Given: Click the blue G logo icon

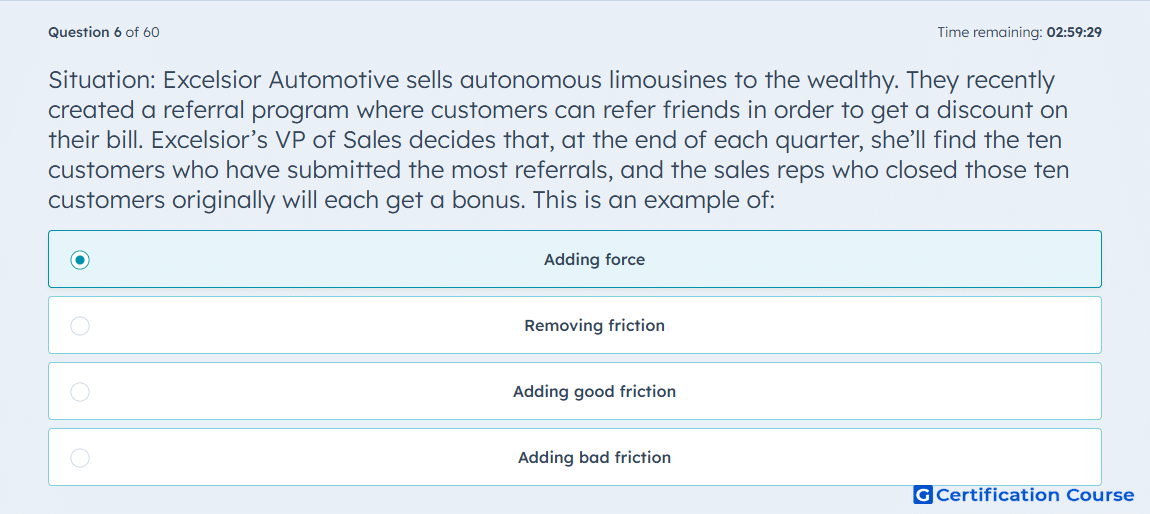Looking at the screenshot, I should tap(923, 495).
